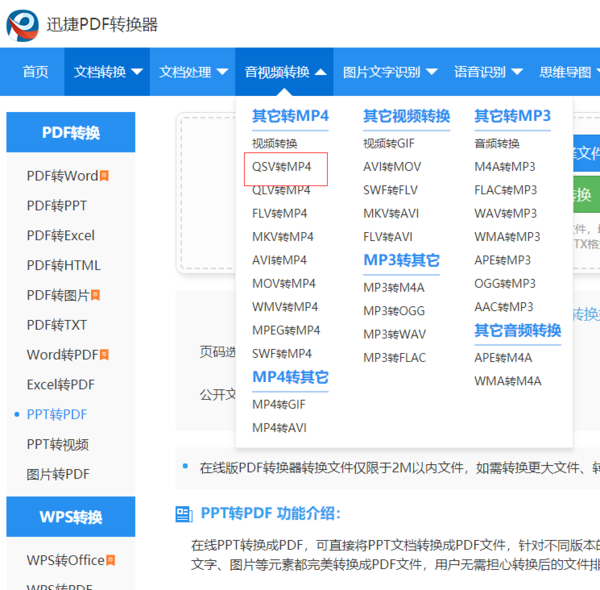
Task: Open APE转M4A converter
Action: pos(503,357)
